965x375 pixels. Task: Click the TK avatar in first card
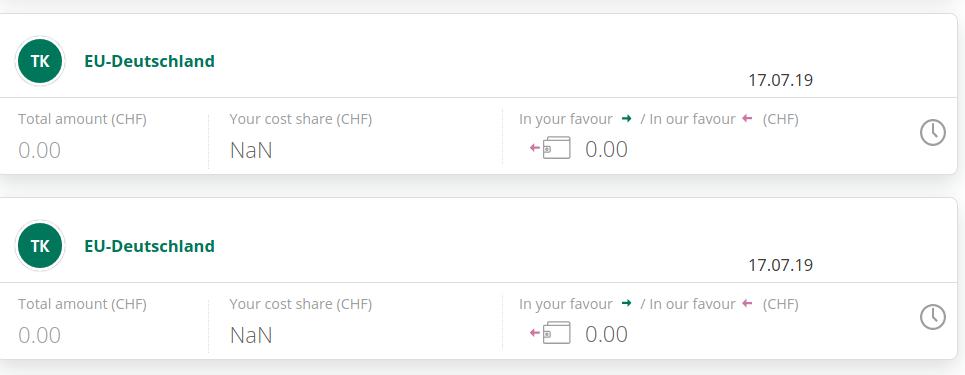[40, 61]
